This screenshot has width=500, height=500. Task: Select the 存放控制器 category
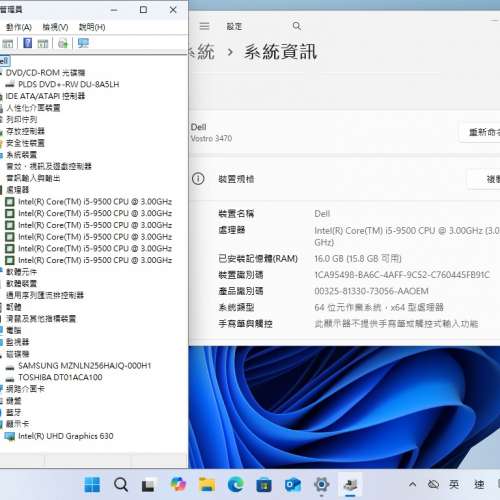[x=25, y=131]
